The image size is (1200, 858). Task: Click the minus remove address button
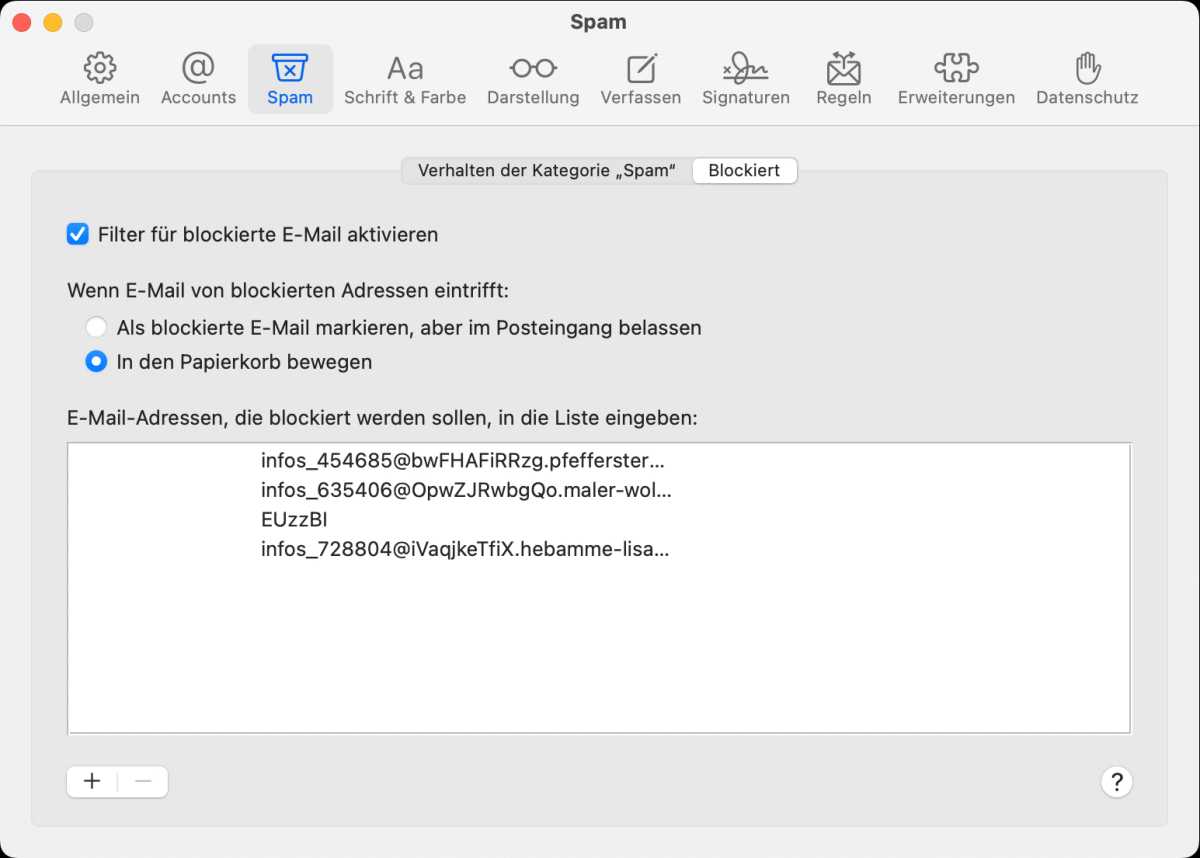point(143,782)
